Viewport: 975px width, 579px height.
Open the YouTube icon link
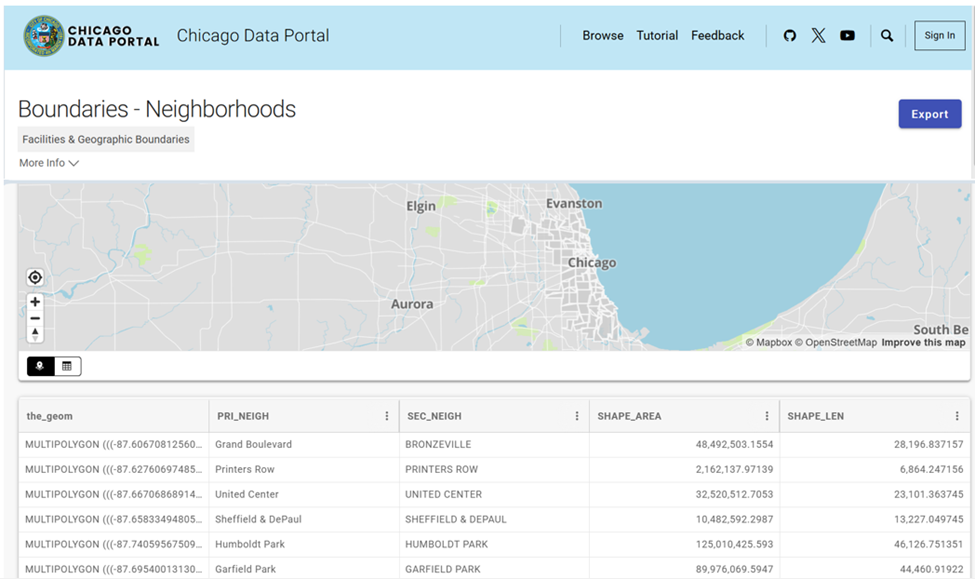(x=847, y=36)
